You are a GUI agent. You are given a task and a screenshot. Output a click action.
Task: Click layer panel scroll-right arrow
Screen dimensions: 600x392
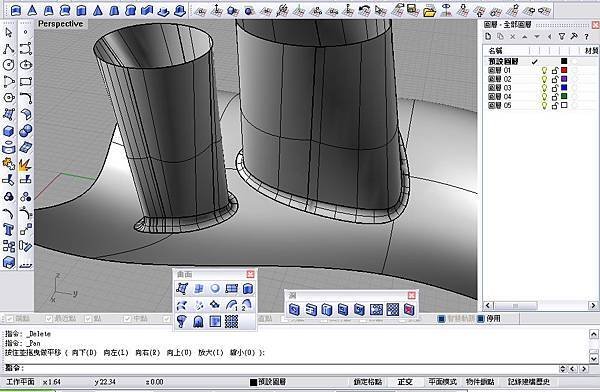pyautogui.click(x=593, y=305)
